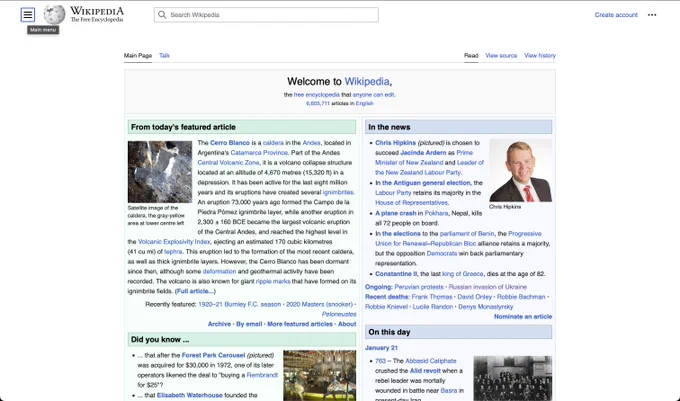Click the By email link

(x=249, y=324)
